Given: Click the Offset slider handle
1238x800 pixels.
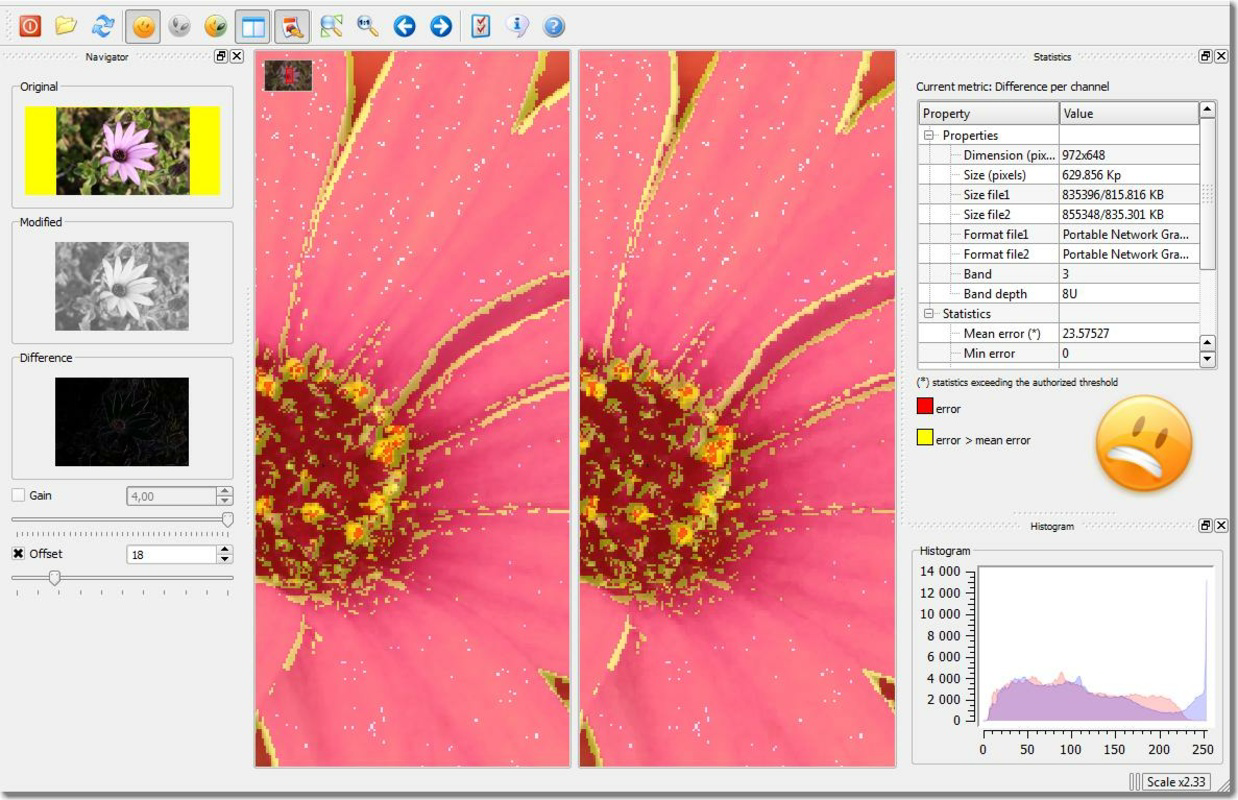Looking at the screenshot, I should pyautogui.click(x=55, y=577).
